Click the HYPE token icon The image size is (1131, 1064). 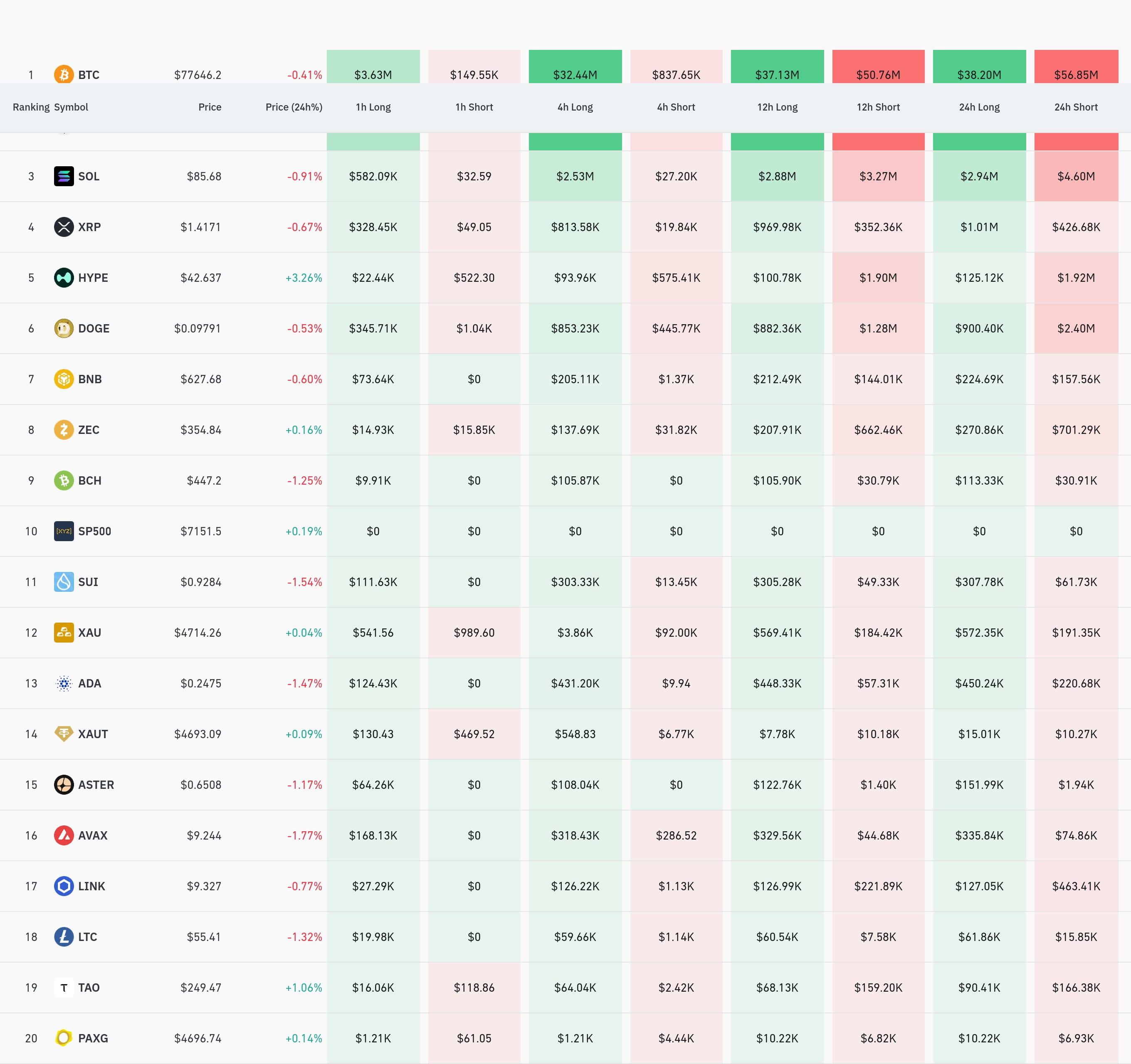(64, 278)
